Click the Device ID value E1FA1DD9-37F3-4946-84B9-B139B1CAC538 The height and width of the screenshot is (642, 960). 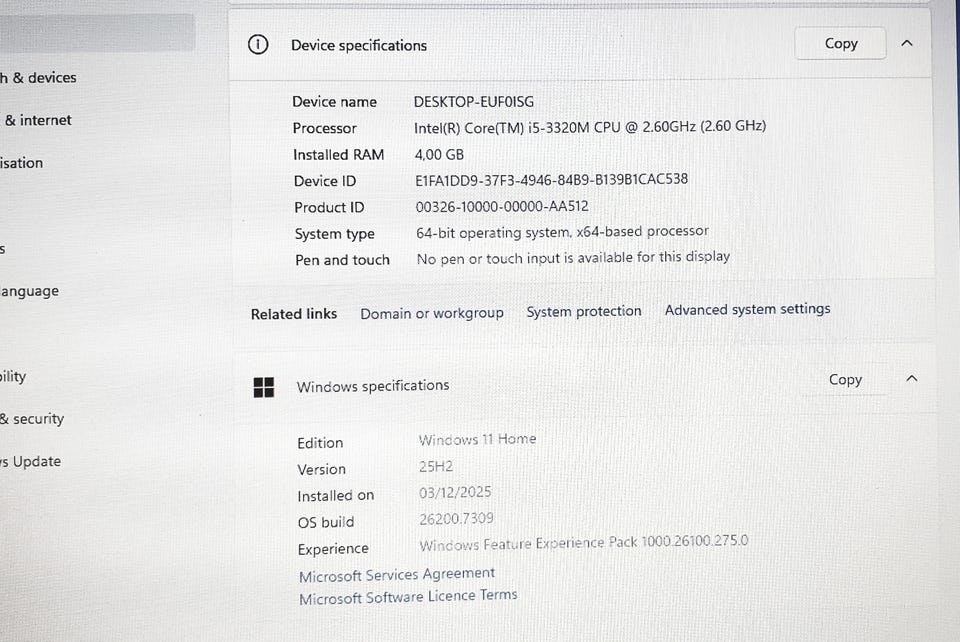pyautogui.click(x=552, y=180)
